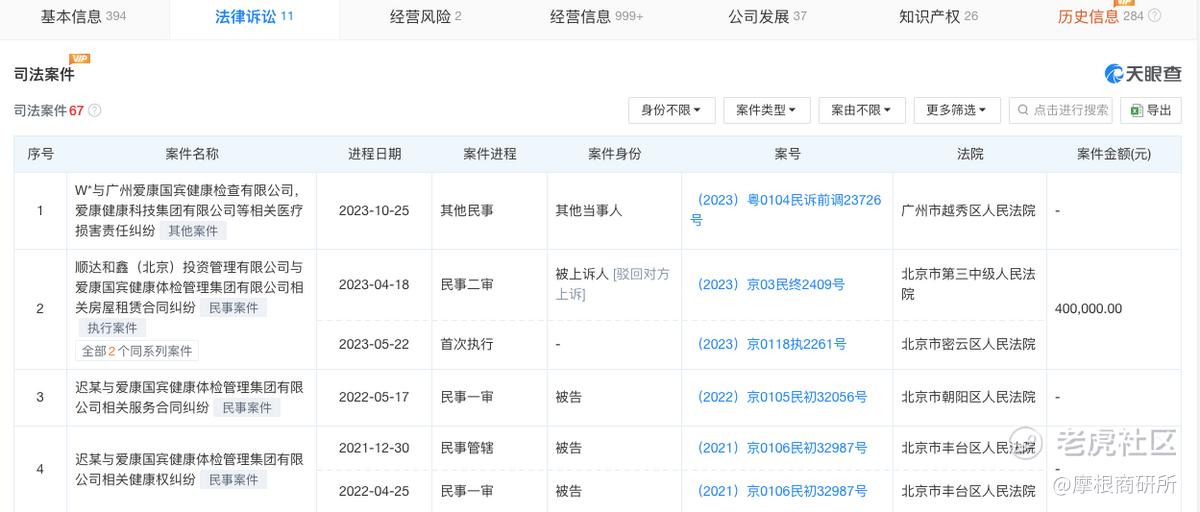Open the 更多筛选 dropdown
Image resolution: width=1200 pixels, height=512 pixels.
956,110
